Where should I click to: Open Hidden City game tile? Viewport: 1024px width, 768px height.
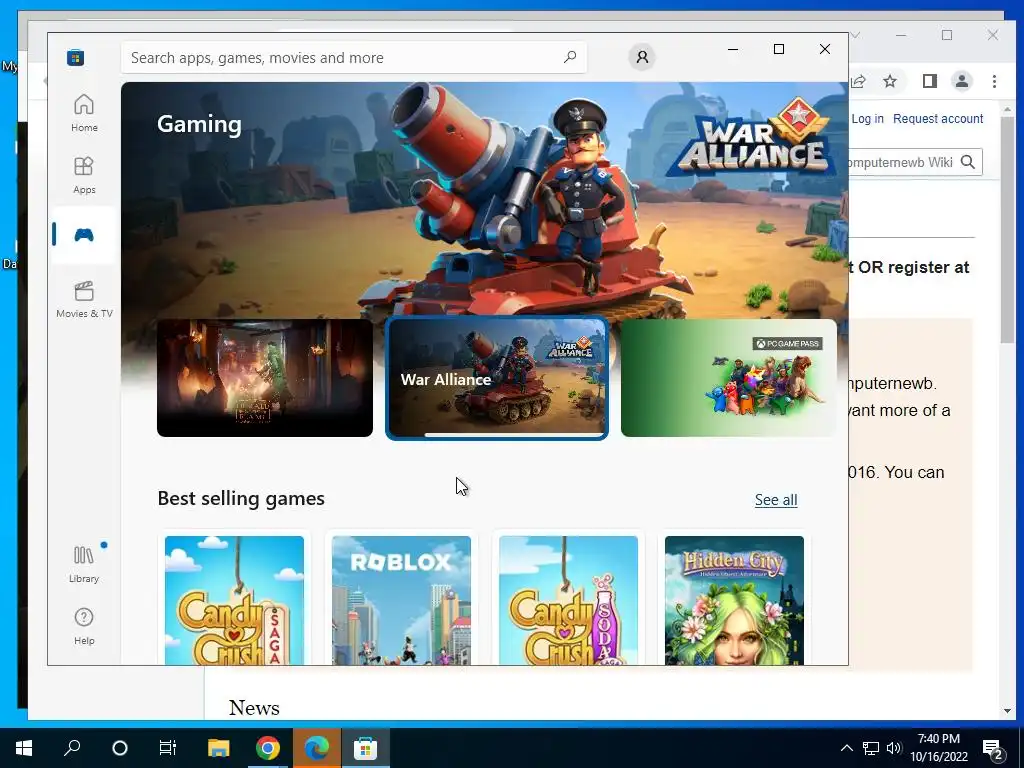click(735, 600)
